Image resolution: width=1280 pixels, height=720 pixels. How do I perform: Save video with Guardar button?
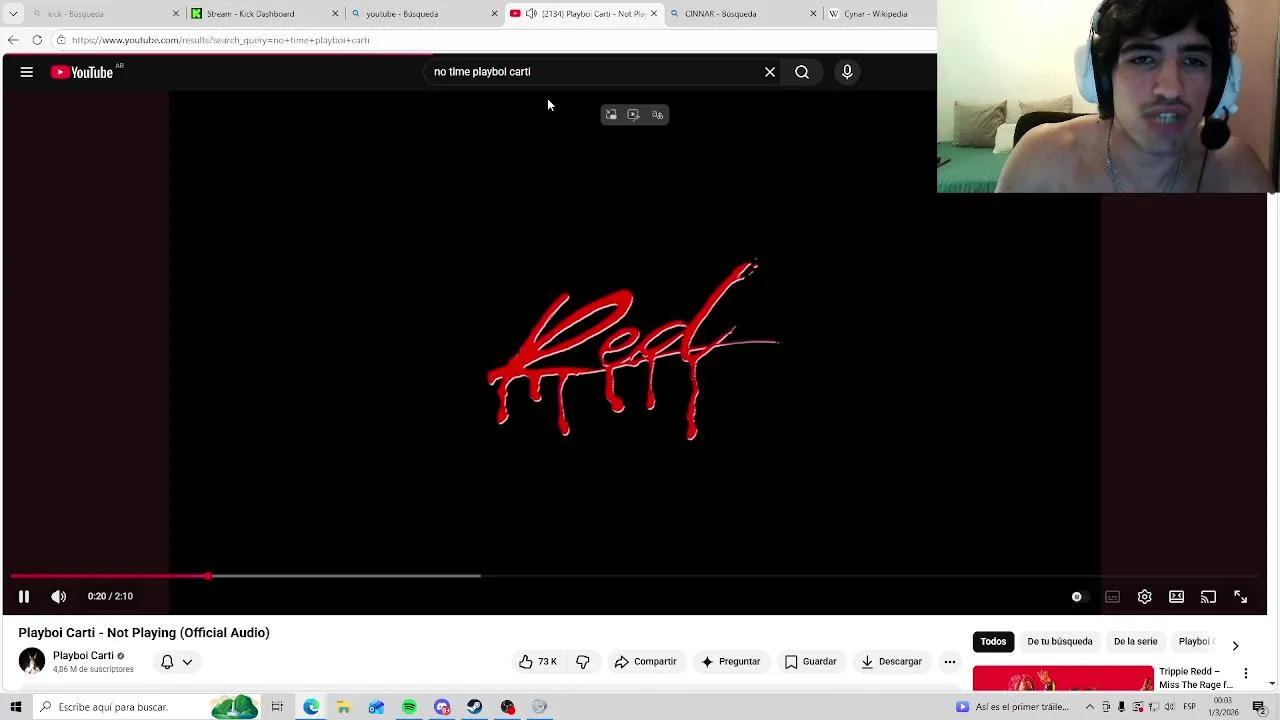pyautogui.click(x=810, y=662)
